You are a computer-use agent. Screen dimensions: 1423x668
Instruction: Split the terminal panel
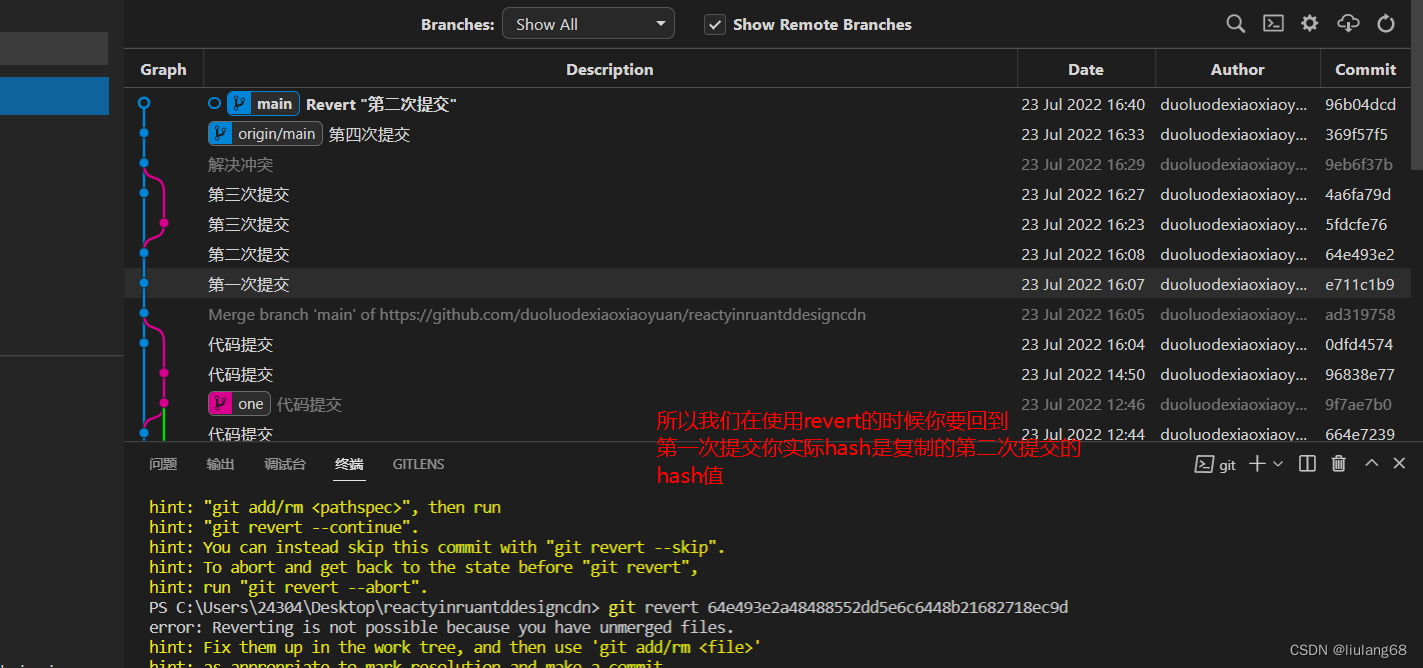1307,463
